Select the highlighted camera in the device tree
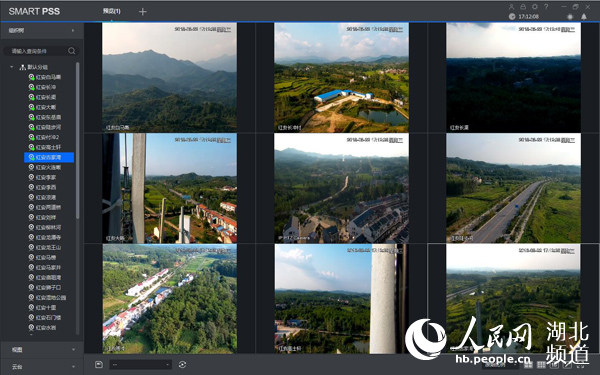Screen dimensions: 600x375 click(49, 157)
